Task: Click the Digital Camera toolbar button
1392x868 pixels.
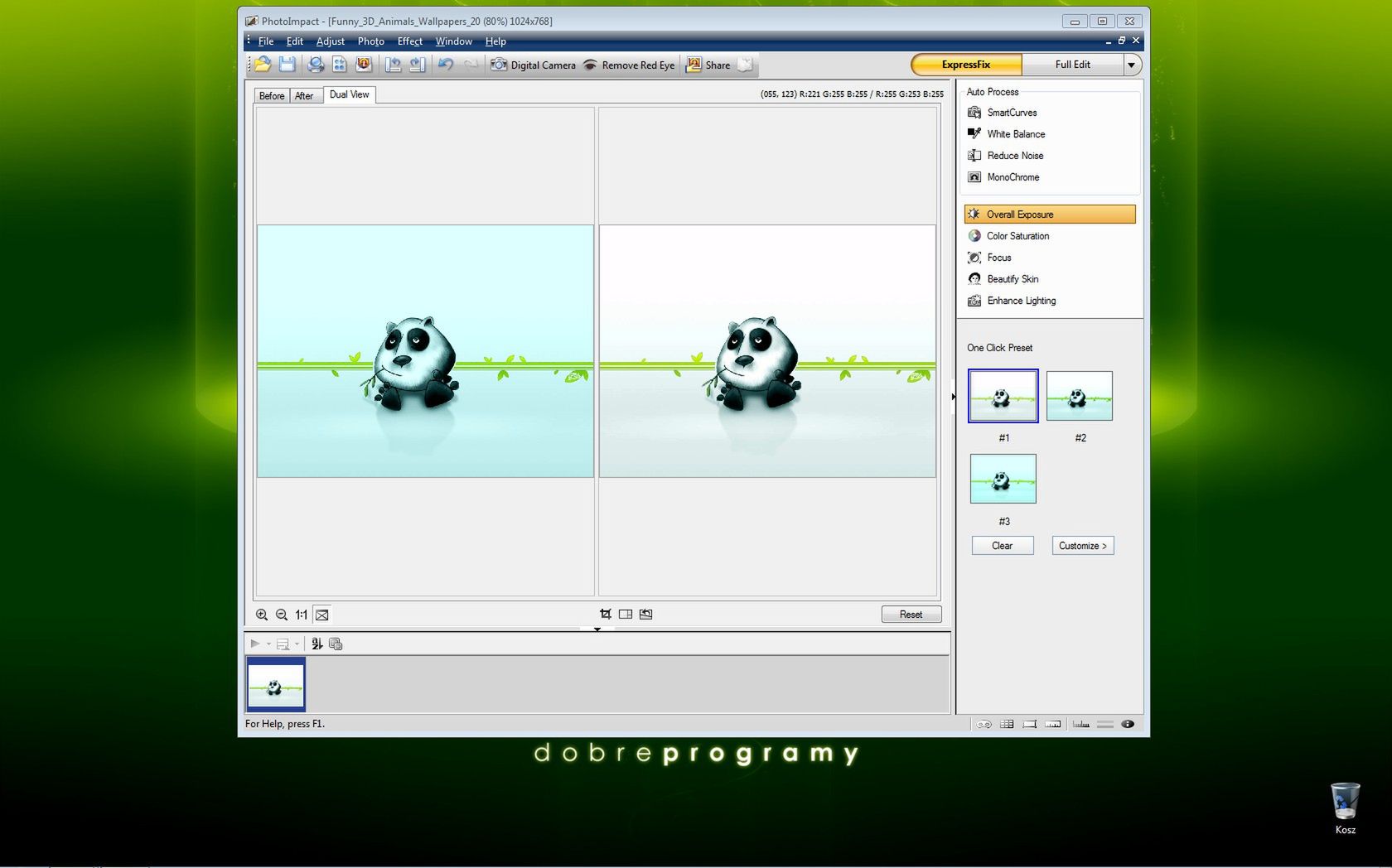Action: tap(533, 65)
